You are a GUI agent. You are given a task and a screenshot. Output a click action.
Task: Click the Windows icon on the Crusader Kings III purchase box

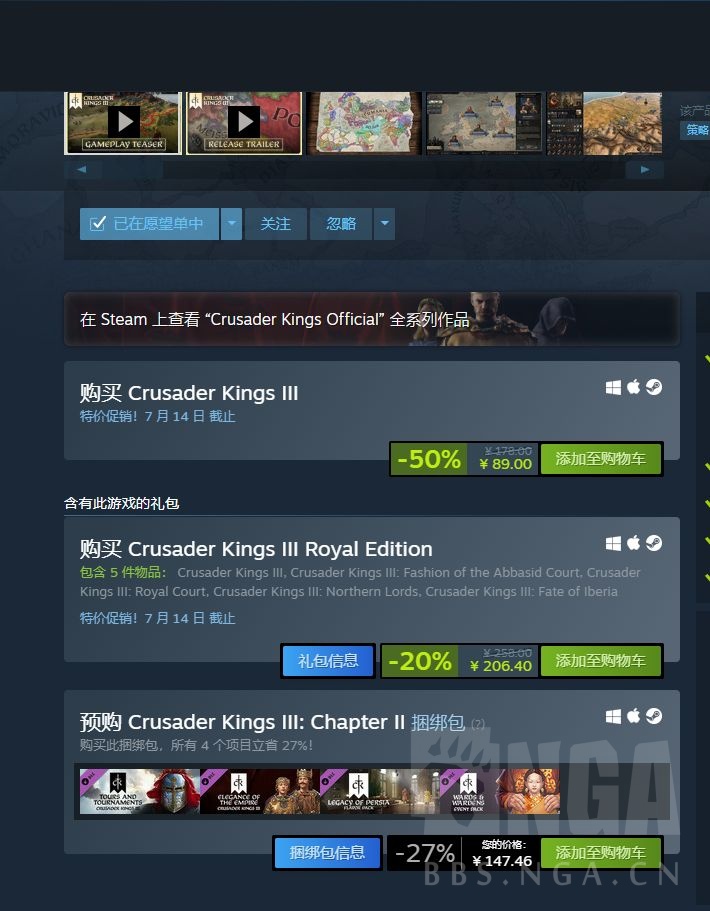[613, 388]
